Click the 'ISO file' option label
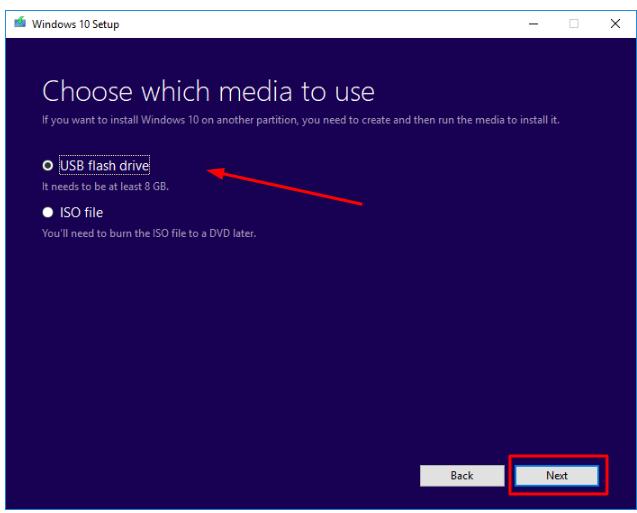Image resolution: width=637 pixels, height=513 pixels. 81,212
